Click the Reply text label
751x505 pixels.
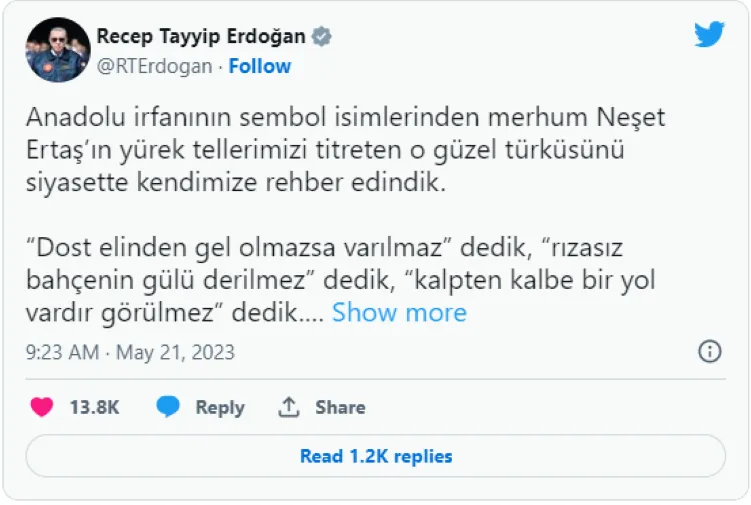(220, 407)
